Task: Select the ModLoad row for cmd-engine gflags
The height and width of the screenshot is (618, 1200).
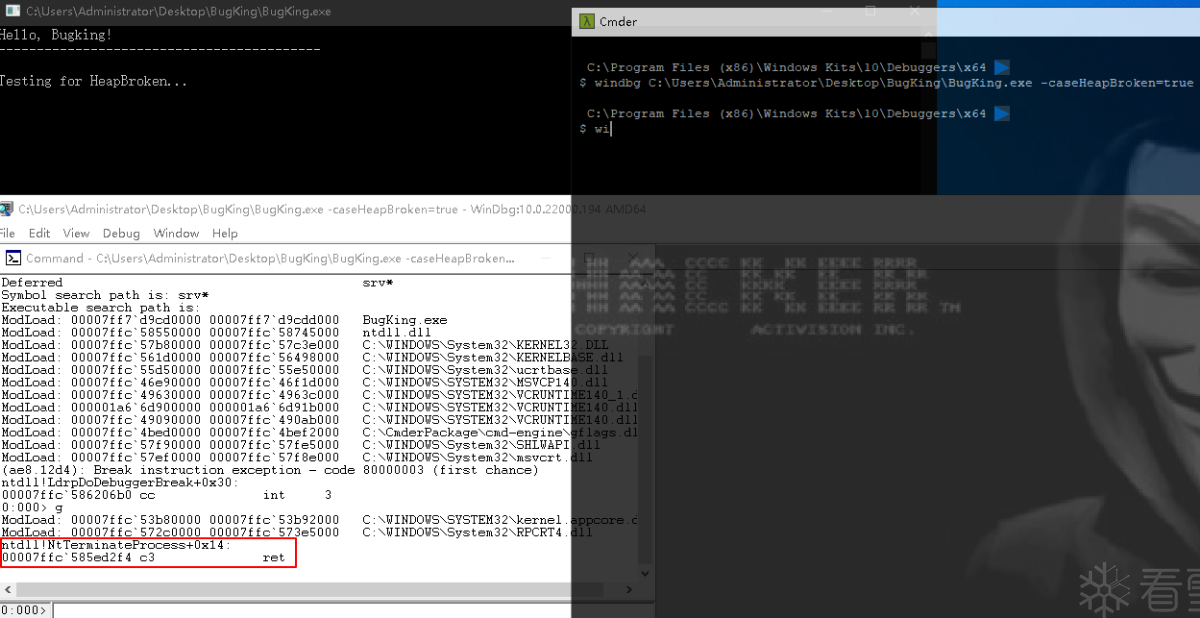Action: pyautogui.click(x=319, y=432)
